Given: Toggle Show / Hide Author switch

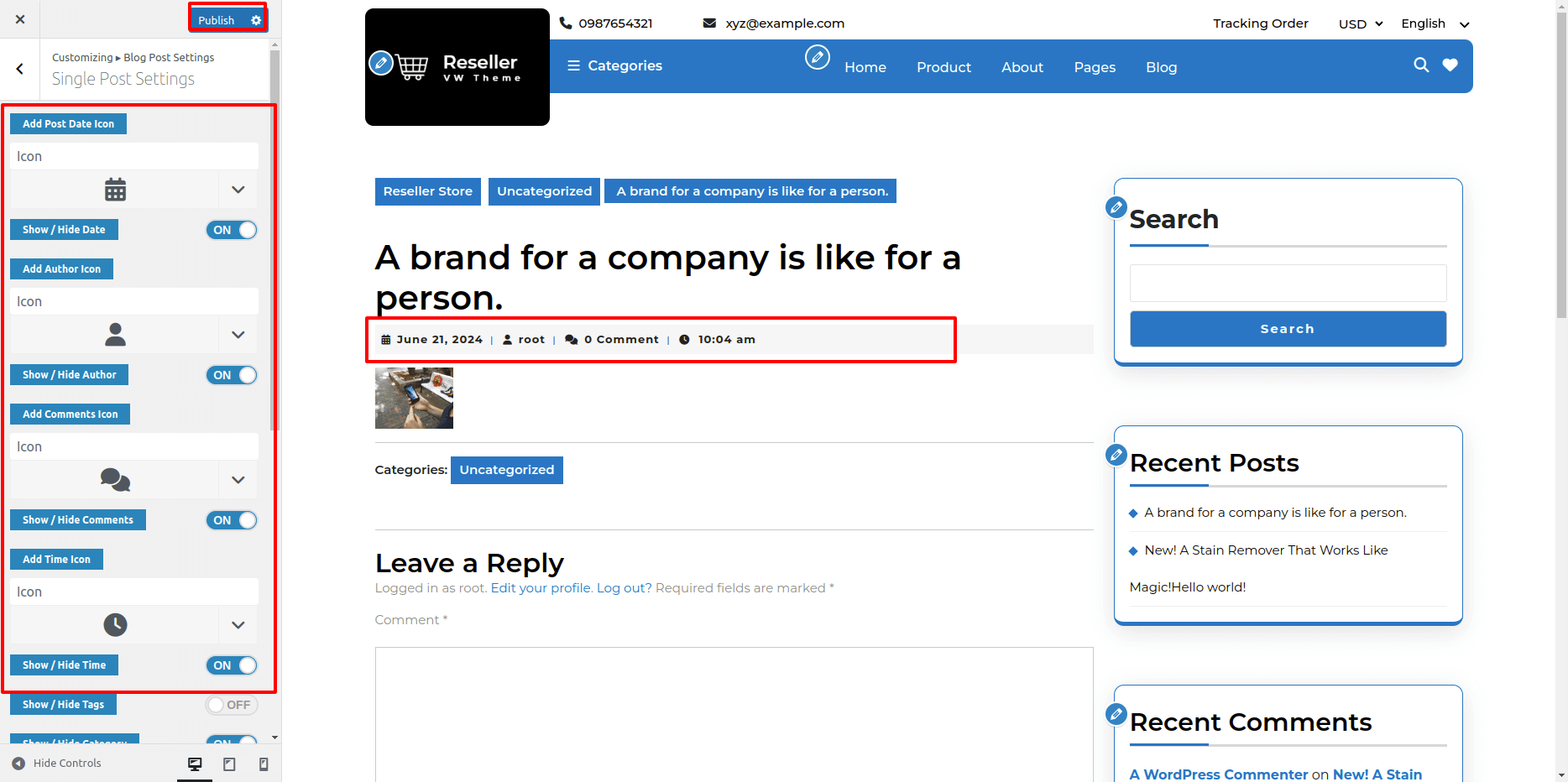Looking at the screenshot, I should coord(232,375).
